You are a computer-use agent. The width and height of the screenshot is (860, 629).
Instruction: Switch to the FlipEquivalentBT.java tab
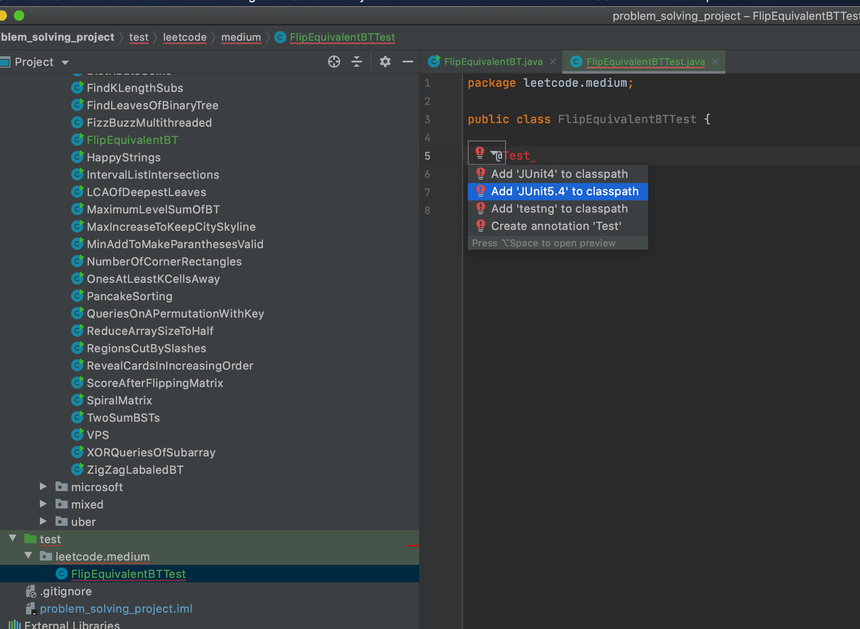[492, 62]
